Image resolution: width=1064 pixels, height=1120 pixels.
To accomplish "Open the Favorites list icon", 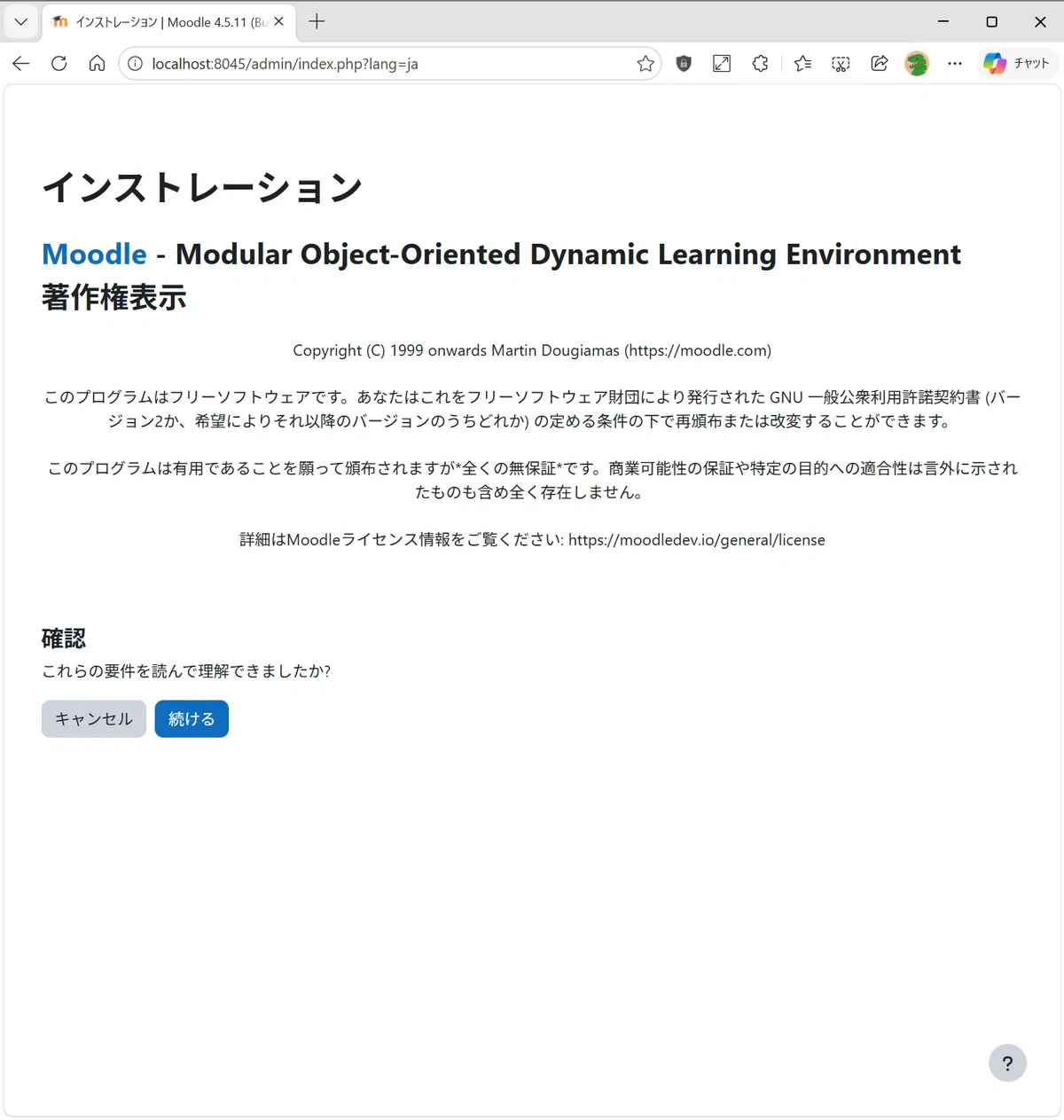I will pos(802,63).
